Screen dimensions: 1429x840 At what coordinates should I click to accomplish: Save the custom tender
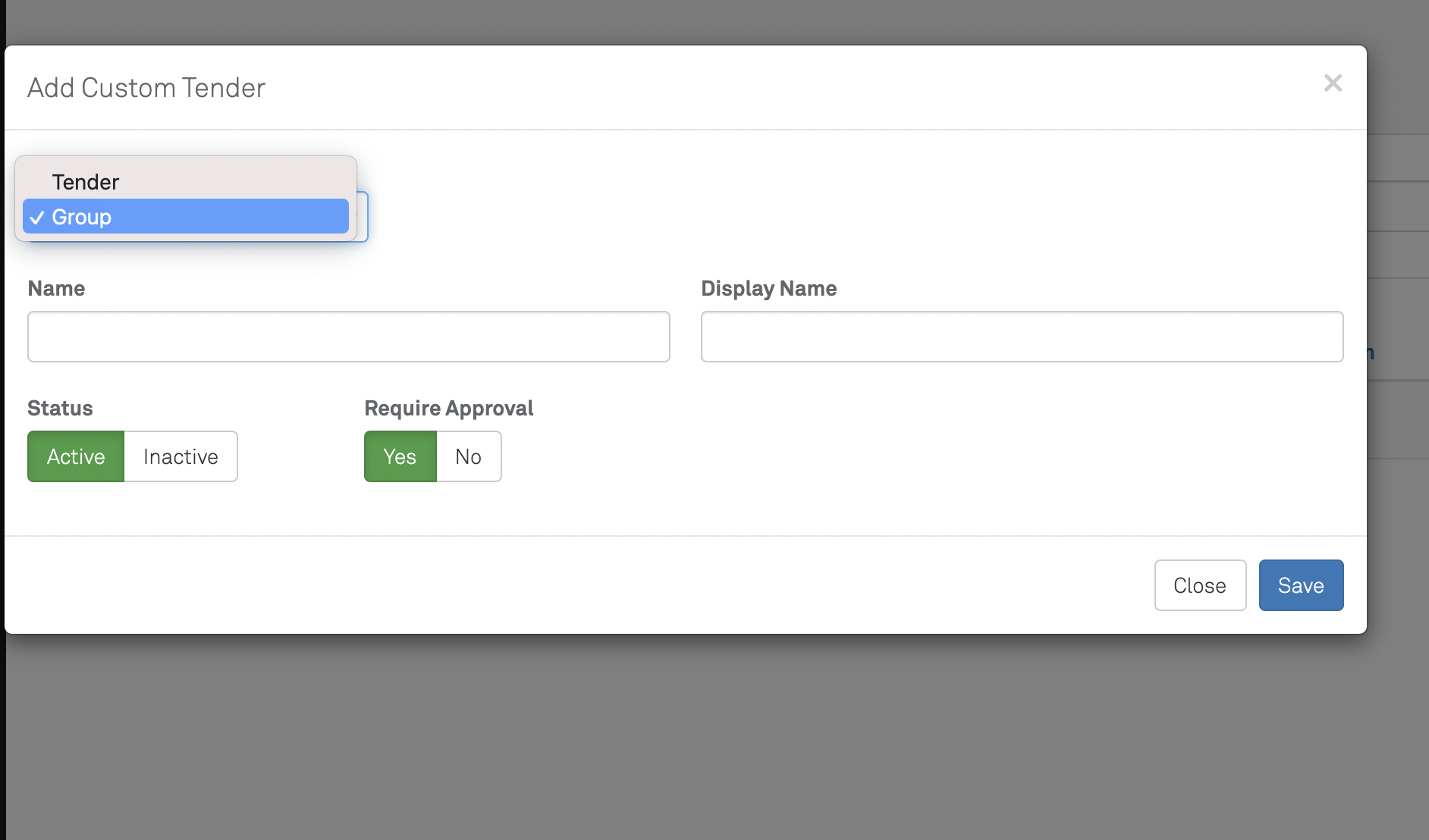click(x=1301, y=585)
